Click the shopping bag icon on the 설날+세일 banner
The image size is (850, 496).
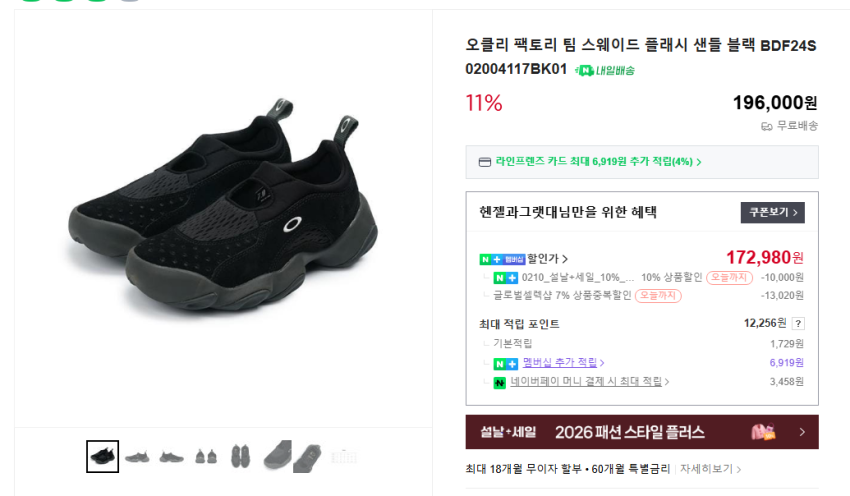[x=763, y=432]
